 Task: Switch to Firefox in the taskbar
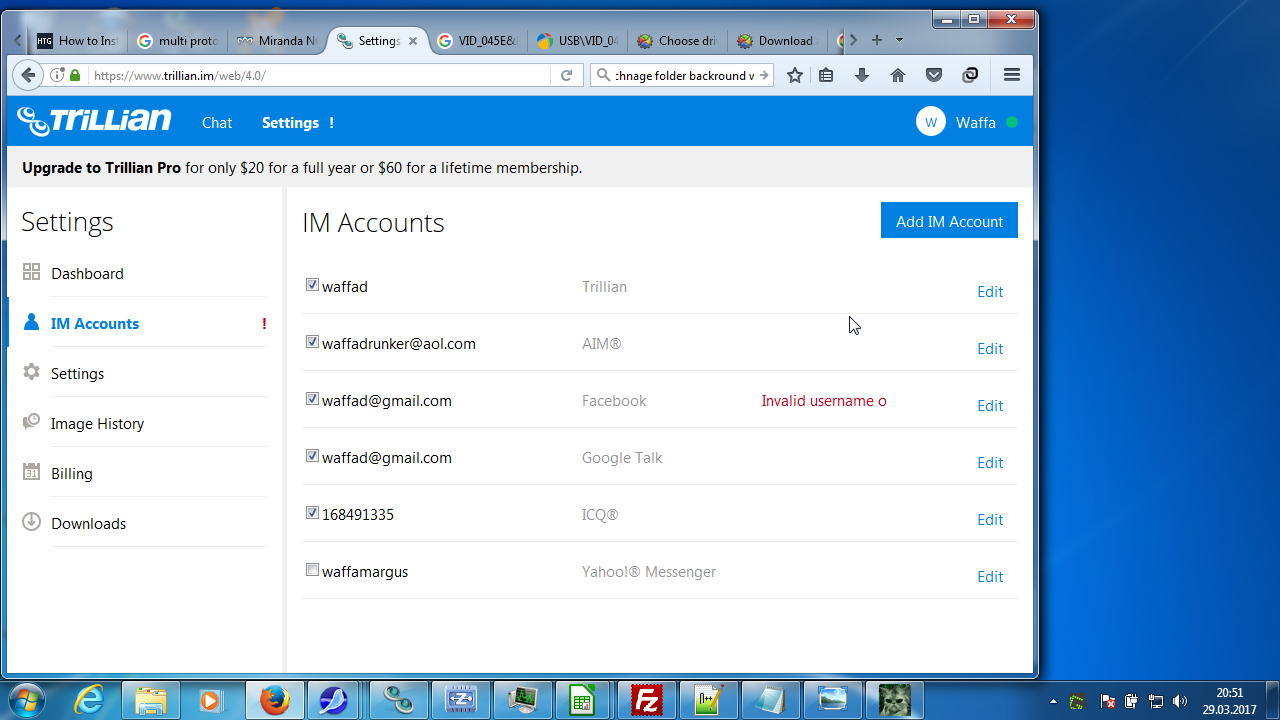pyautogui.click(x=274, y=700)
